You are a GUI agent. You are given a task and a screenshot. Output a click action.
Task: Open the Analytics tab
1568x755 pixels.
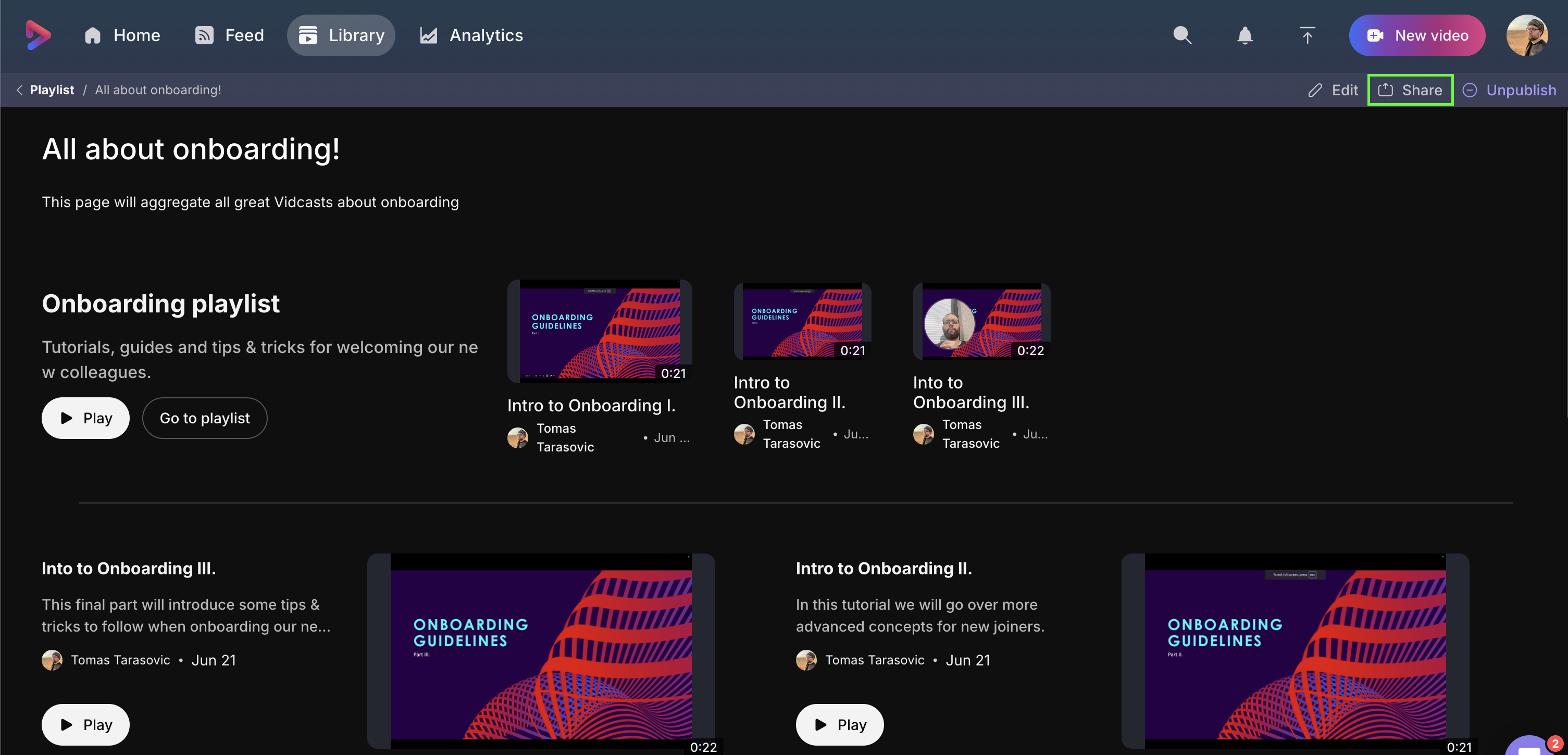tap(471, 35)
